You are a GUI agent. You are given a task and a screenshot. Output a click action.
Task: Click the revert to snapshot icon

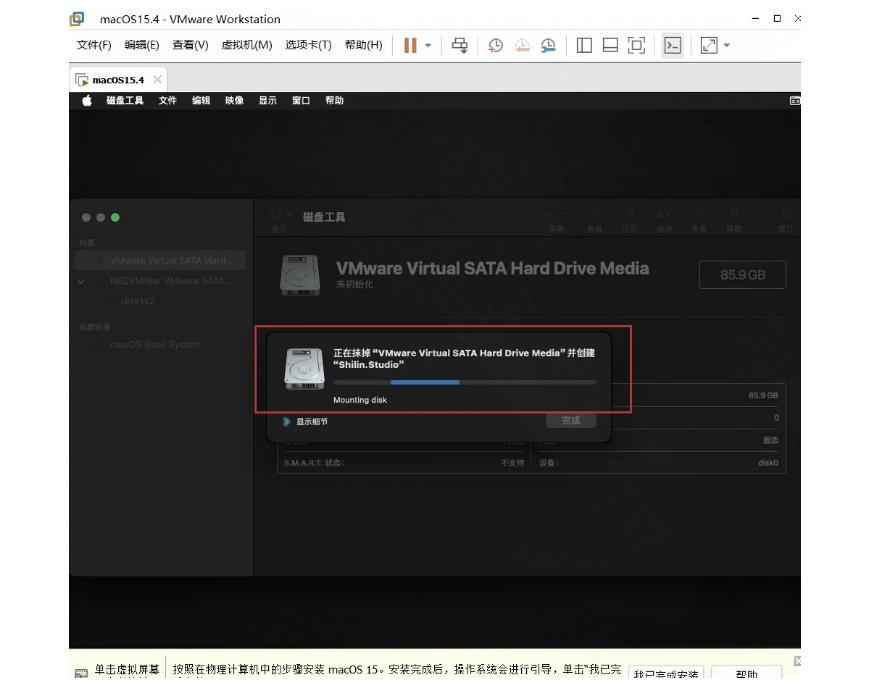522,46
